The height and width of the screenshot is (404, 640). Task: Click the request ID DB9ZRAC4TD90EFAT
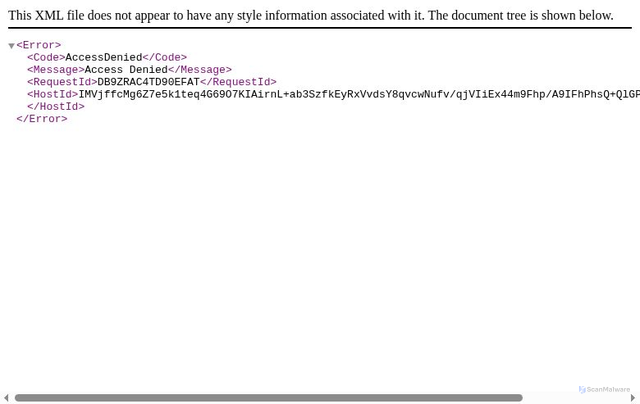[148, 82]
